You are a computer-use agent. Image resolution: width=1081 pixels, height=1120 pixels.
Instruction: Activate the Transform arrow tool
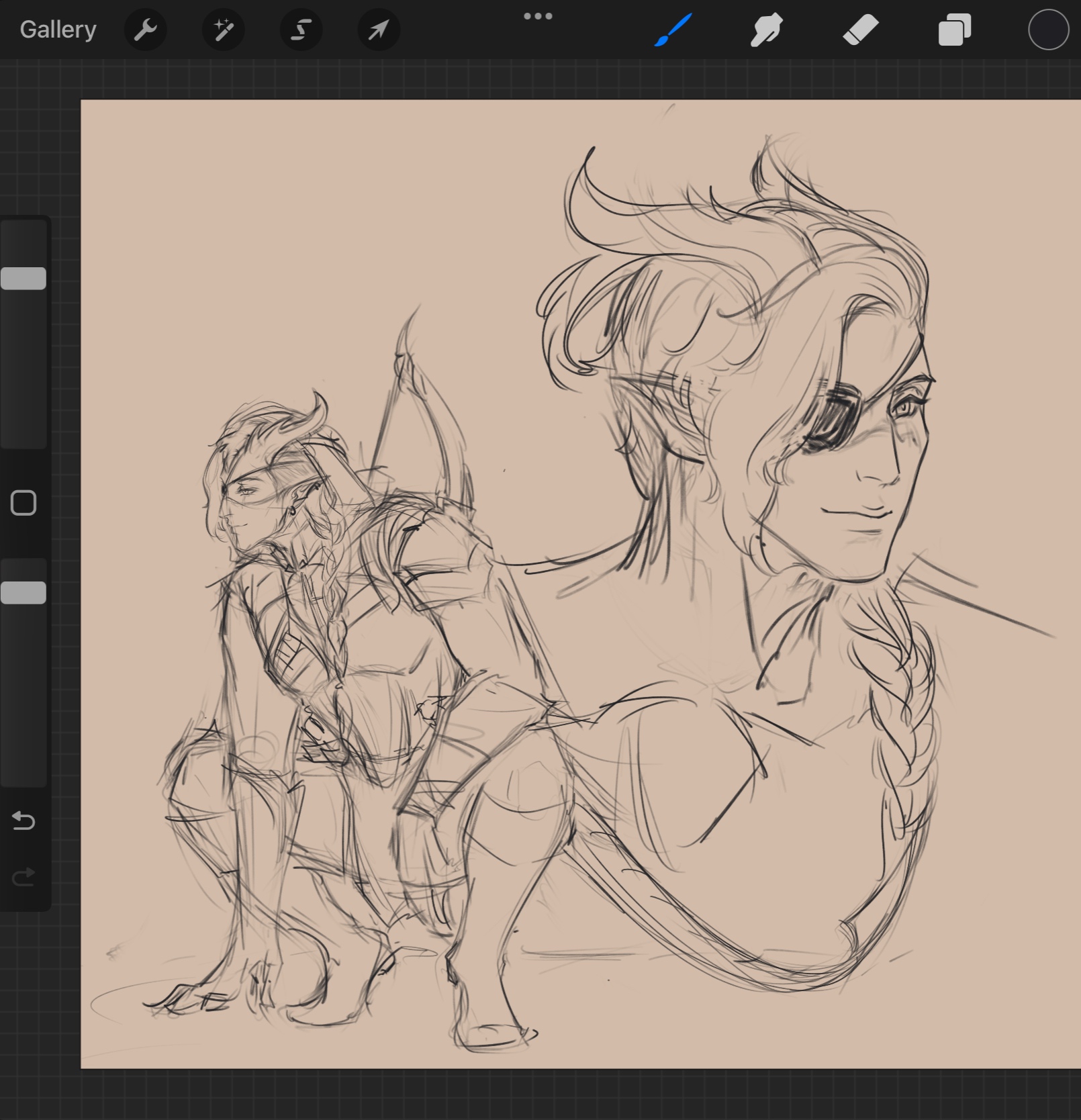(379, 30)
